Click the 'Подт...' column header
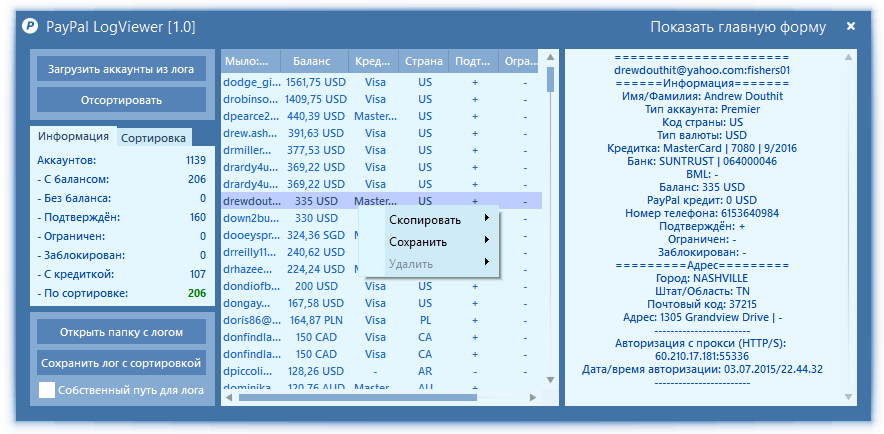 474,61
